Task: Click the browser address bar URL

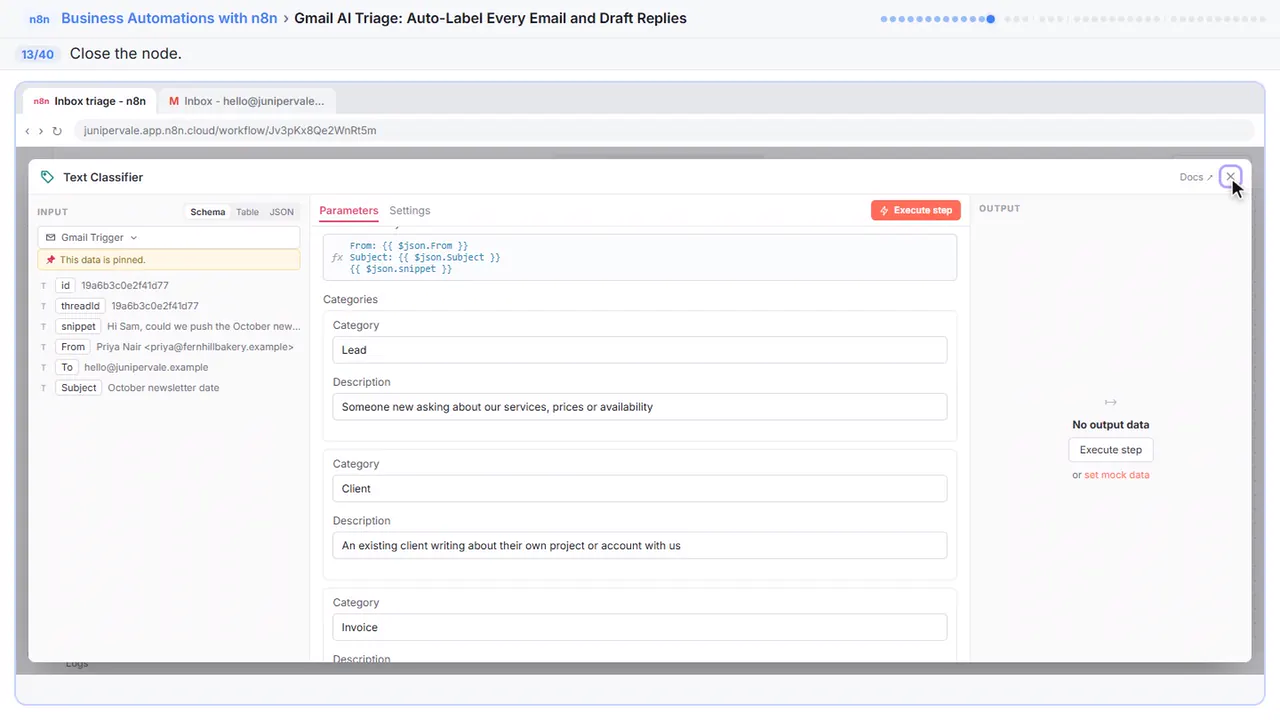Action: tap(230, 131)
